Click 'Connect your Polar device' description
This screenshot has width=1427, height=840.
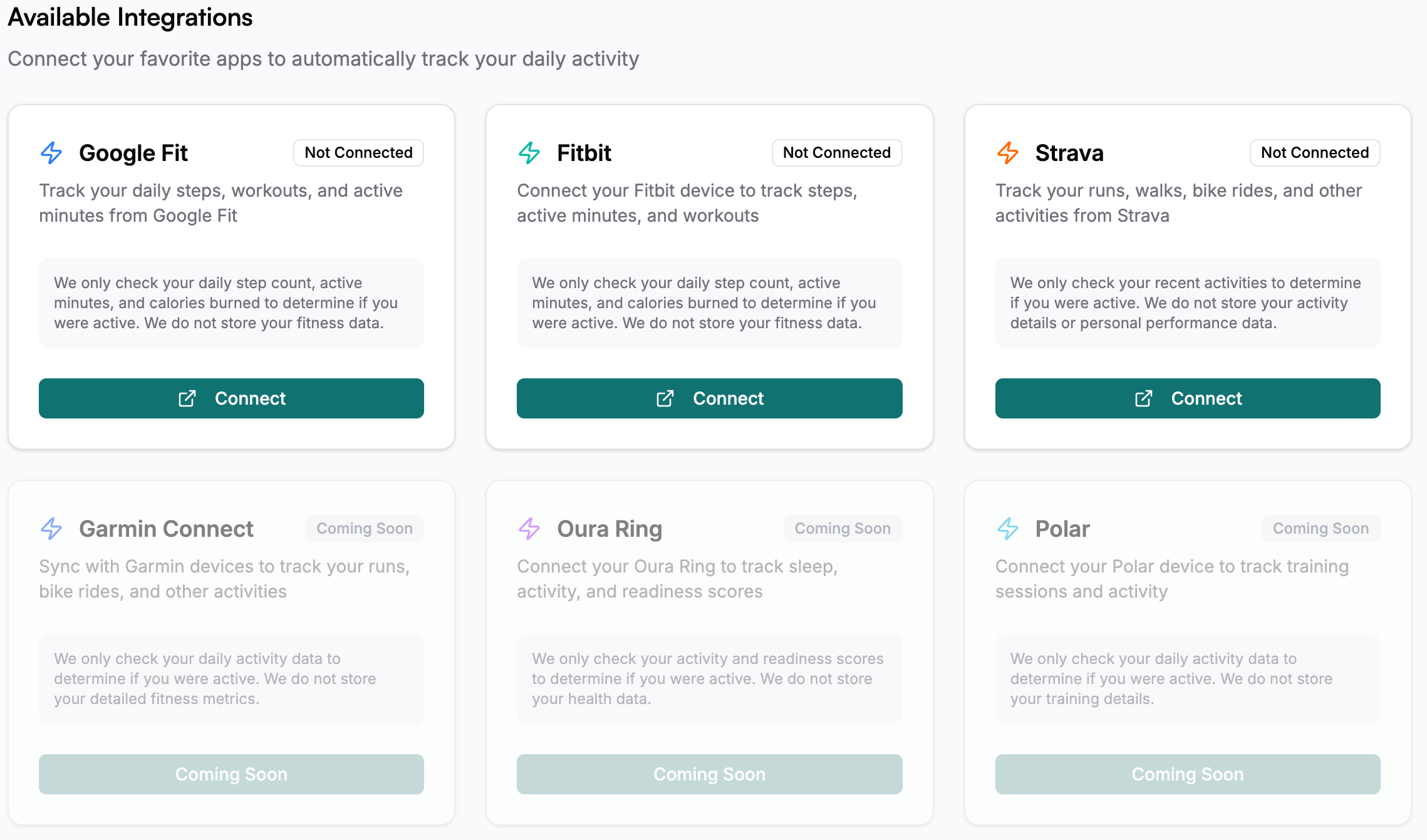[1172, 579]
